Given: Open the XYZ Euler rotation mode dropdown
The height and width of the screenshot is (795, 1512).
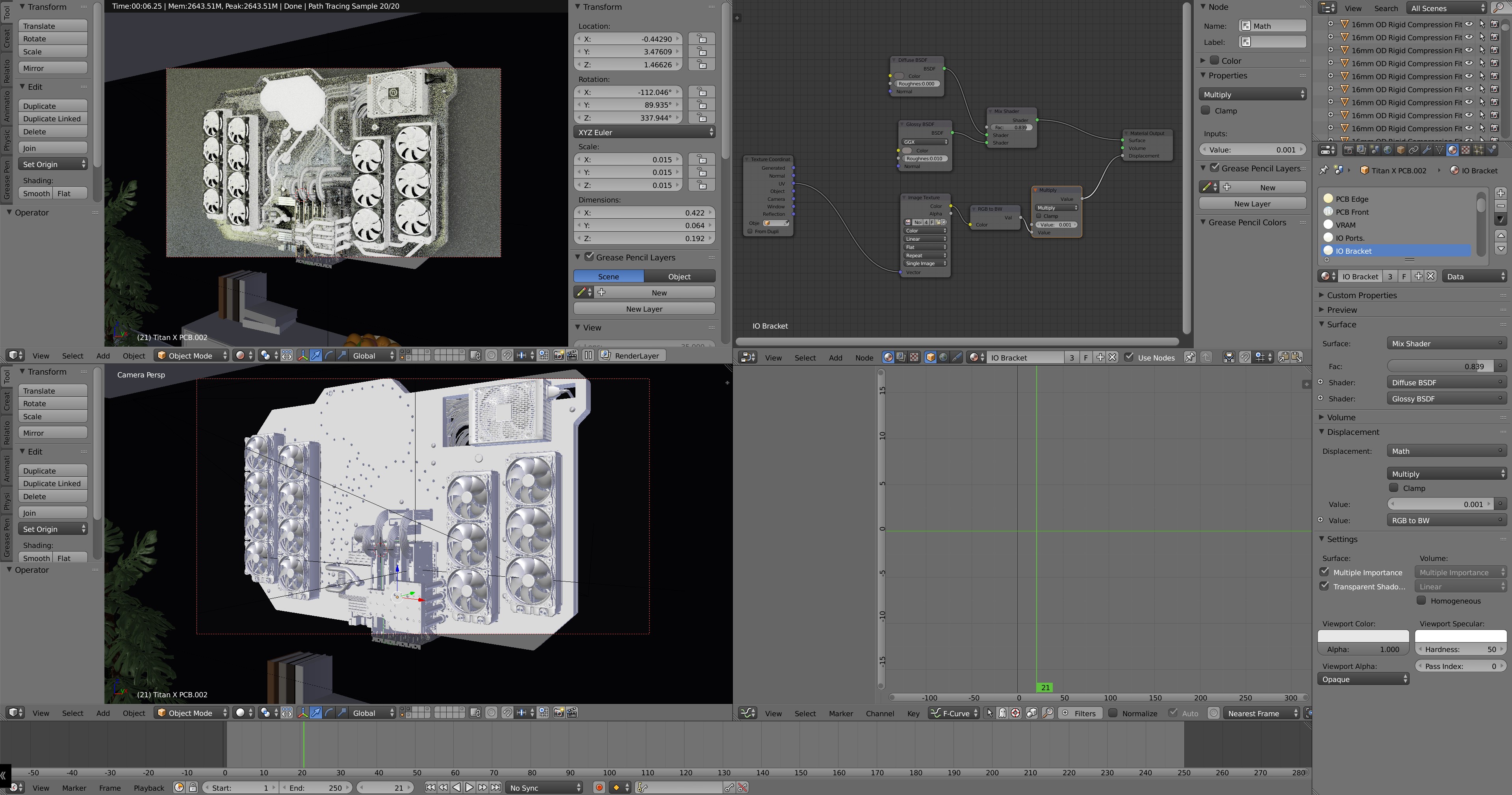Looking at the screenshot, I should click(644, 132).
